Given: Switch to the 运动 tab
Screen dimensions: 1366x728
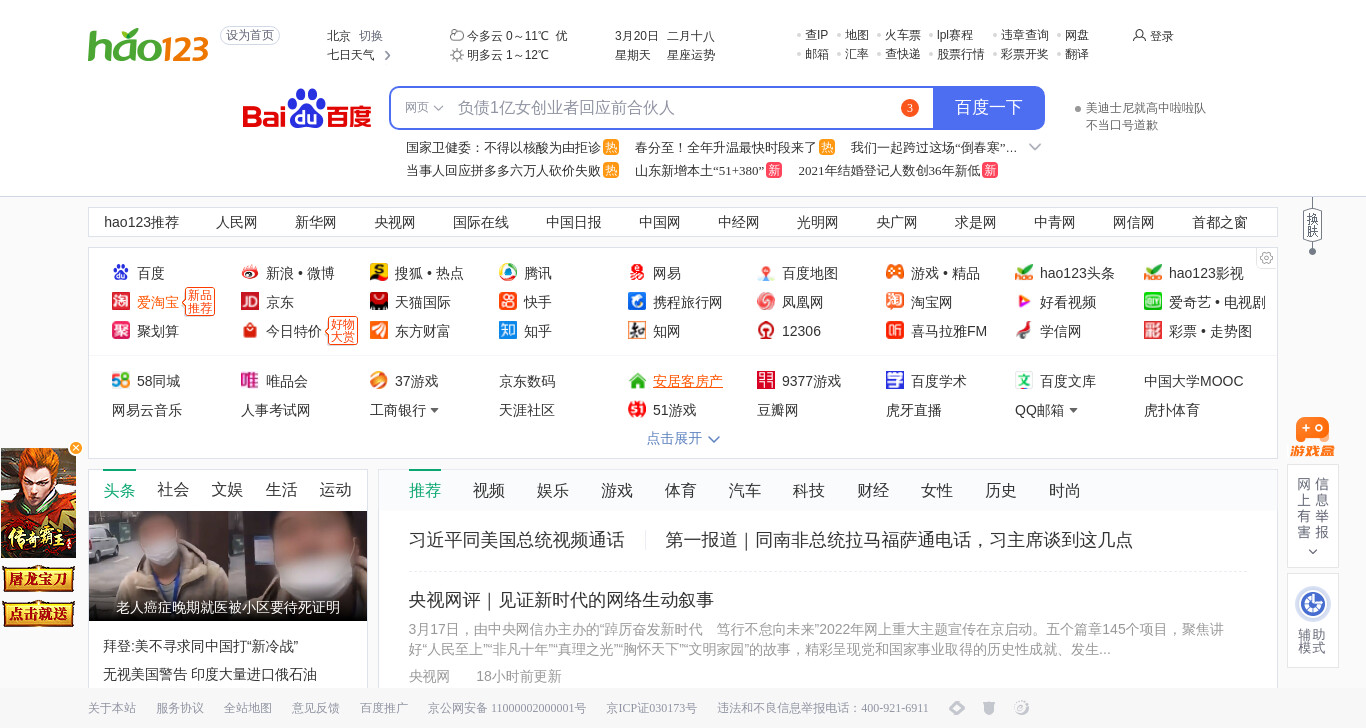Looking at the screenshot, I should pos(335,490).
